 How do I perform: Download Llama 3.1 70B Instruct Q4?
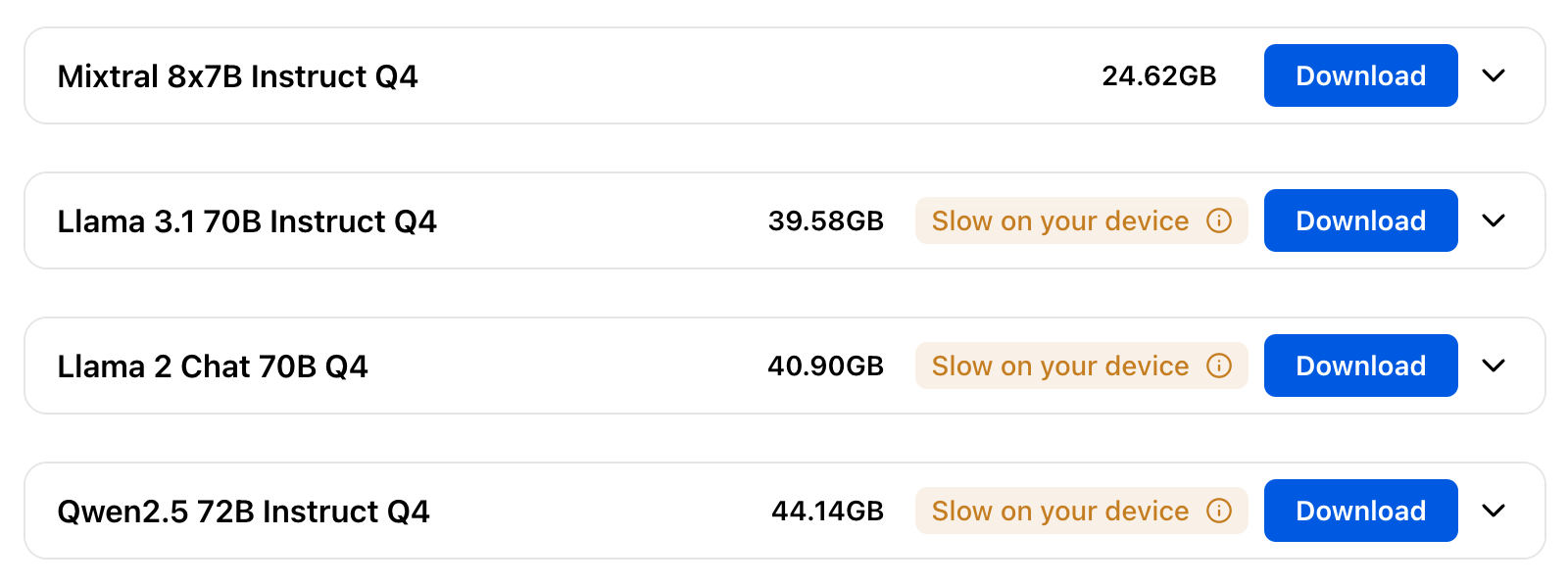[1360, 220]
